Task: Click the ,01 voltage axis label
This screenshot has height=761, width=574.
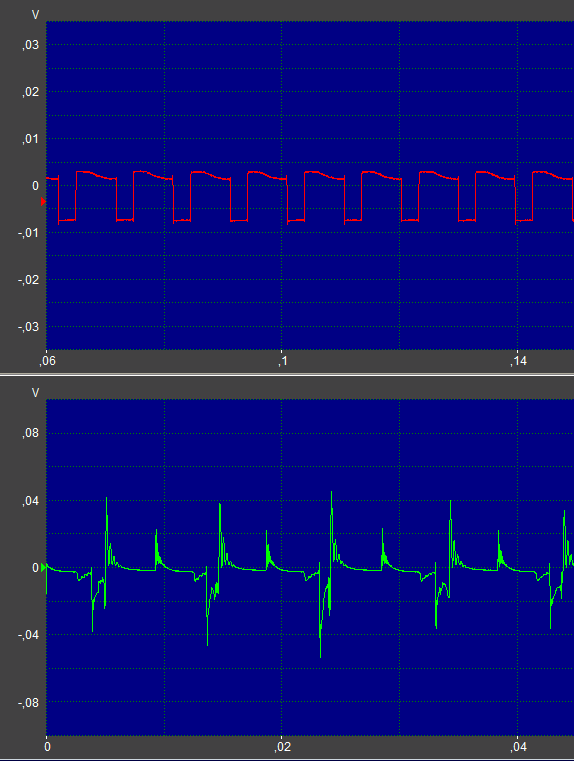Action: [x=30, y=139]
